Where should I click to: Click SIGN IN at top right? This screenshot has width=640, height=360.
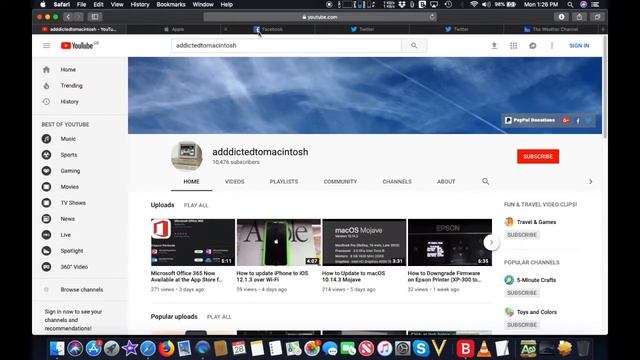[579, 45]
